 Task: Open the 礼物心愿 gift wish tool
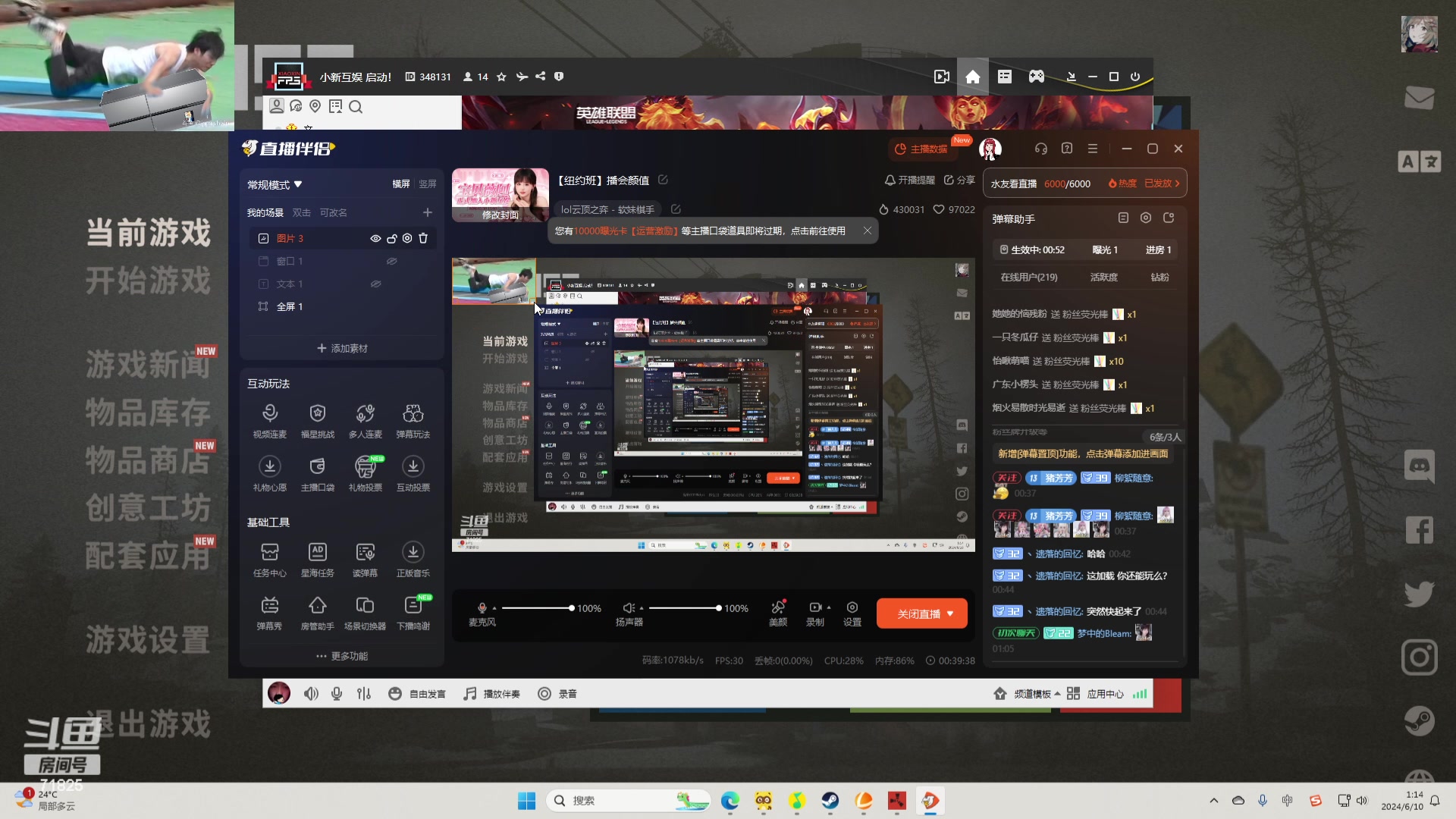click(270, 474)
